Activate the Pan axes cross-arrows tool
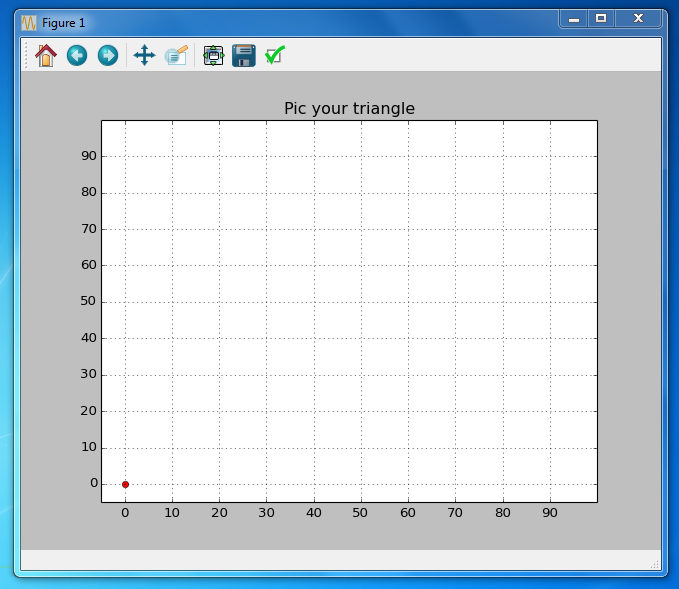Image resolution: width=679 pixels, height=589 pixels. pos(144,55)
